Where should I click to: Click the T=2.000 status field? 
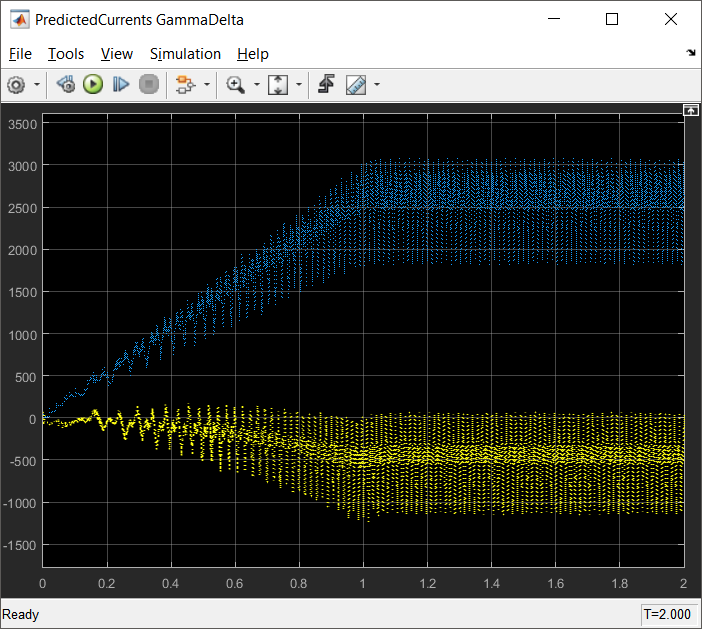[x=668, y=614]
